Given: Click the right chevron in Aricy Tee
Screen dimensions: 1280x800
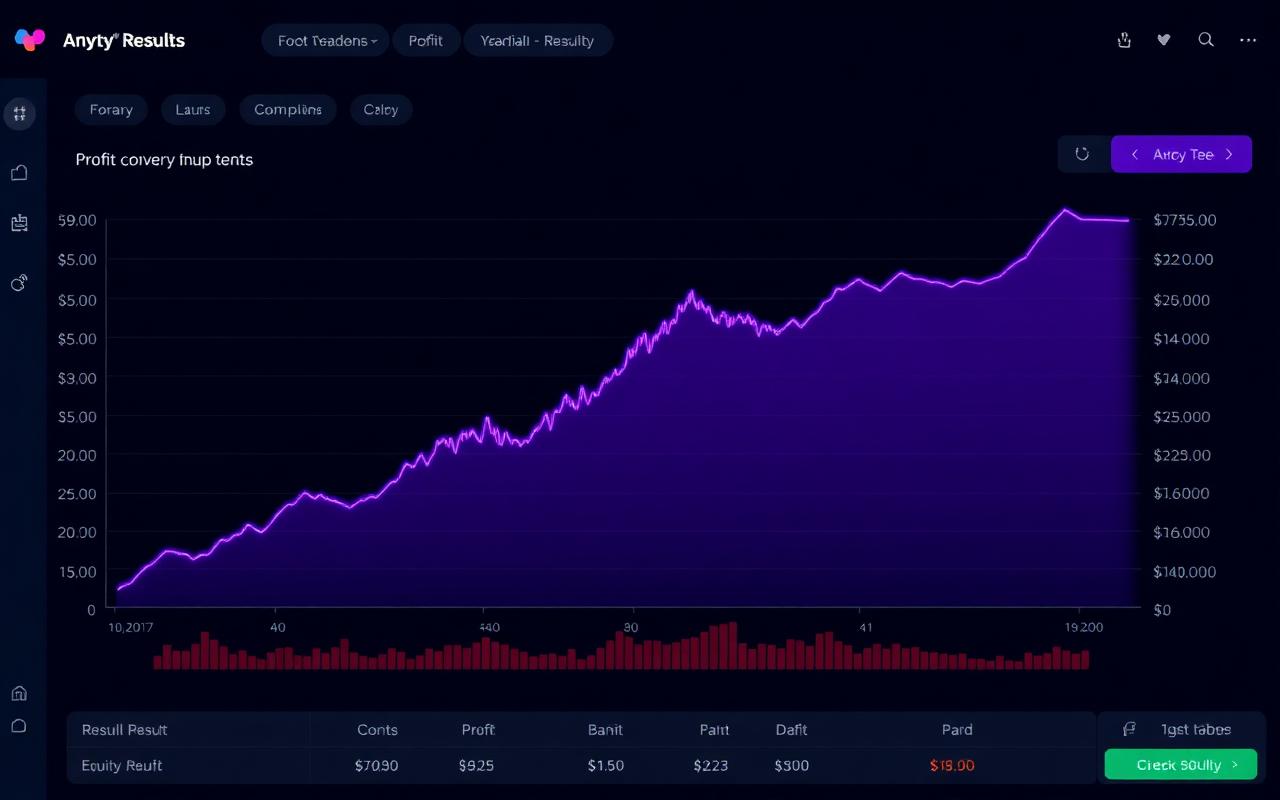Looking at the screenshot, I should [1229, 154].
